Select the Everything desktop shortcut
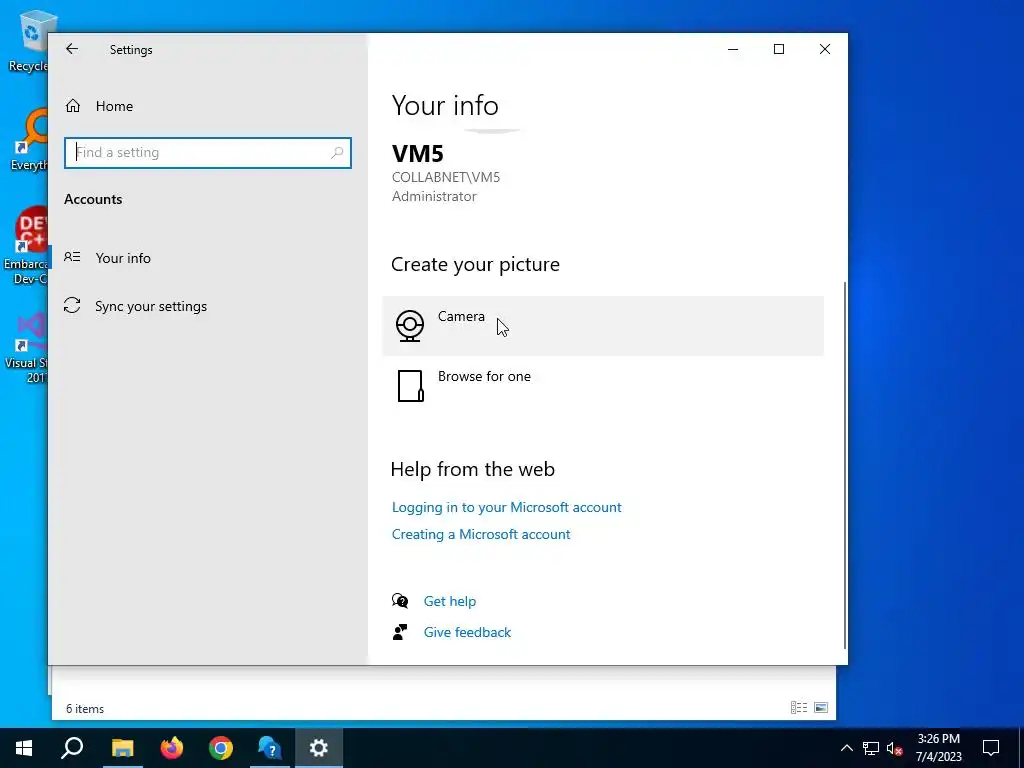Viewport: 1024px width, 768px height. pos(29,140)
